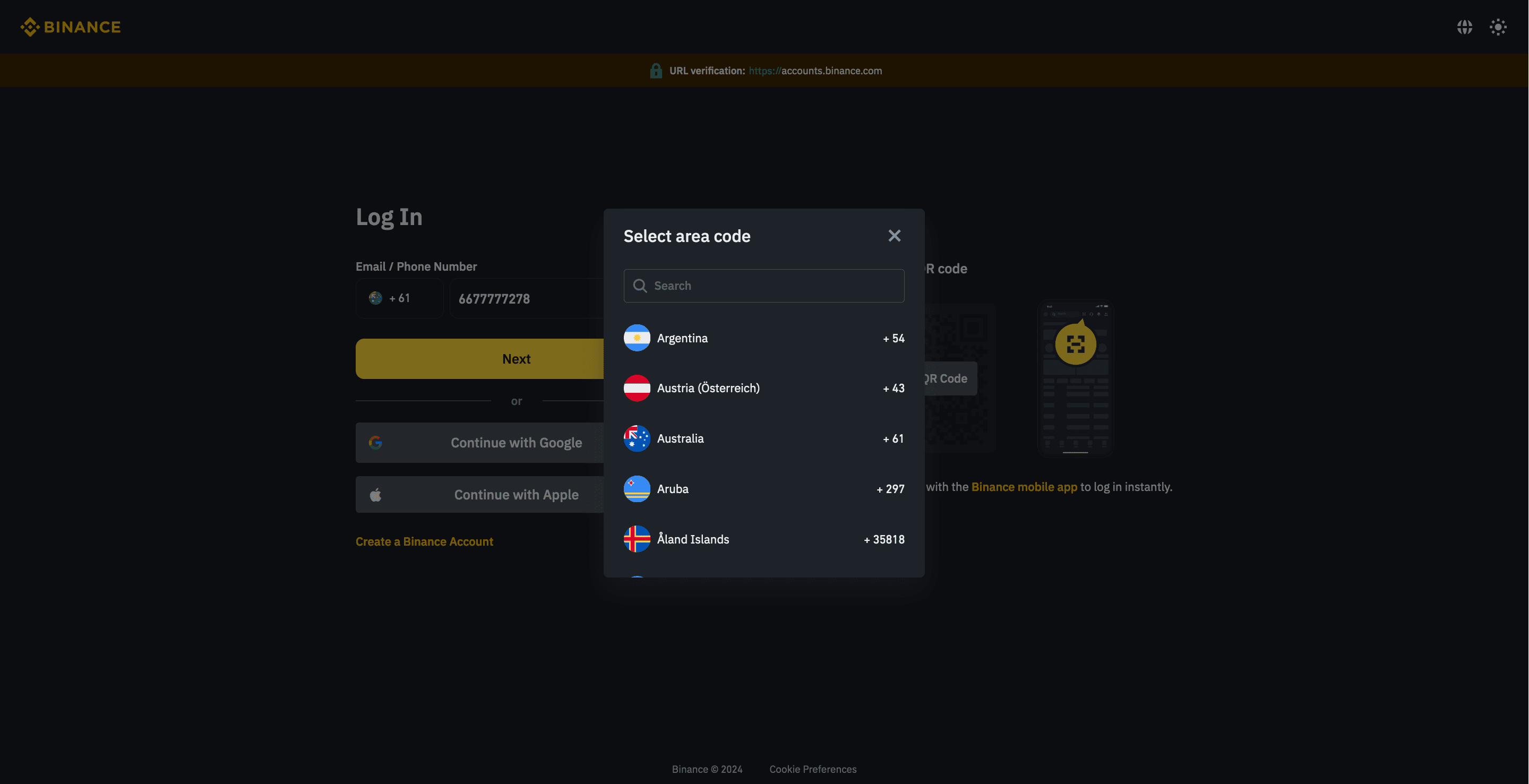Select the Aruba flag icon
The image size is (1529, 784).
[x=637, y=489]
